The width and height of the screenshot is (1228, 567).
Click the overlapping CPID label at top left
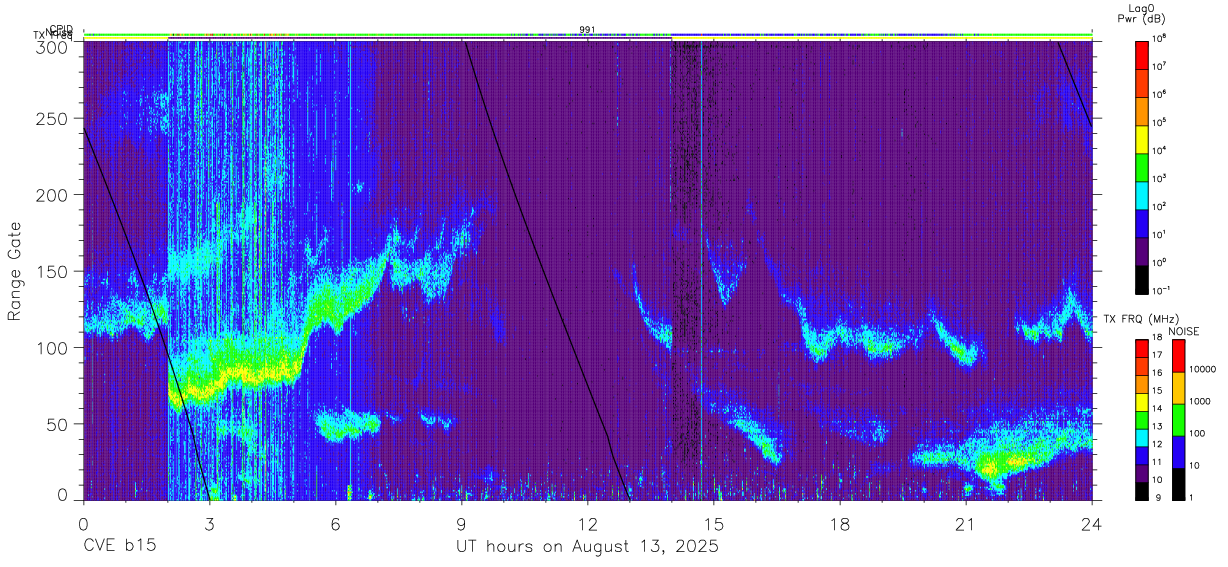coord(62,30)
